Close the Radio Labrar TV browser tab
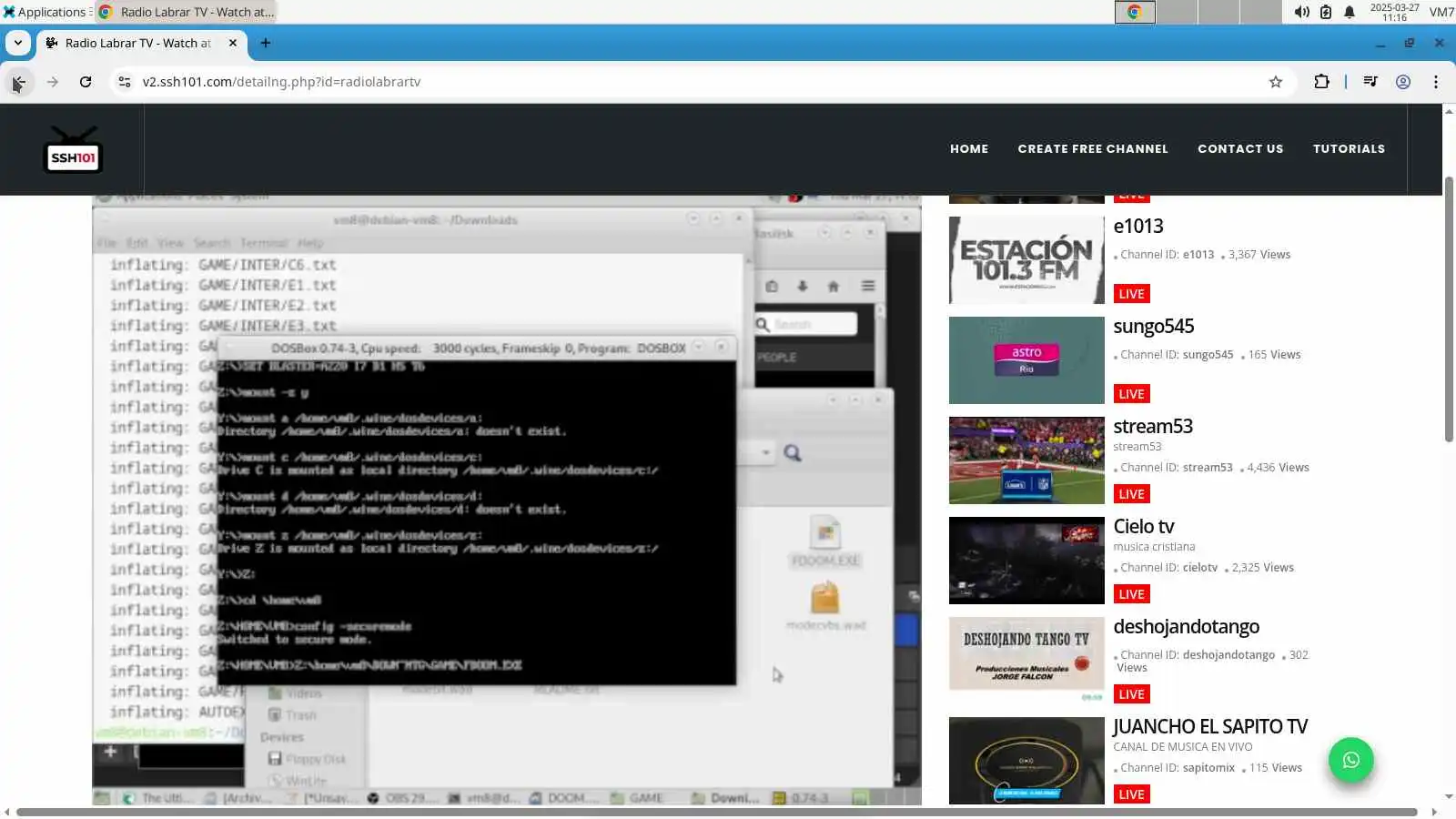The width and height of the screenshot is (1456, 819). tap(233, 43)
